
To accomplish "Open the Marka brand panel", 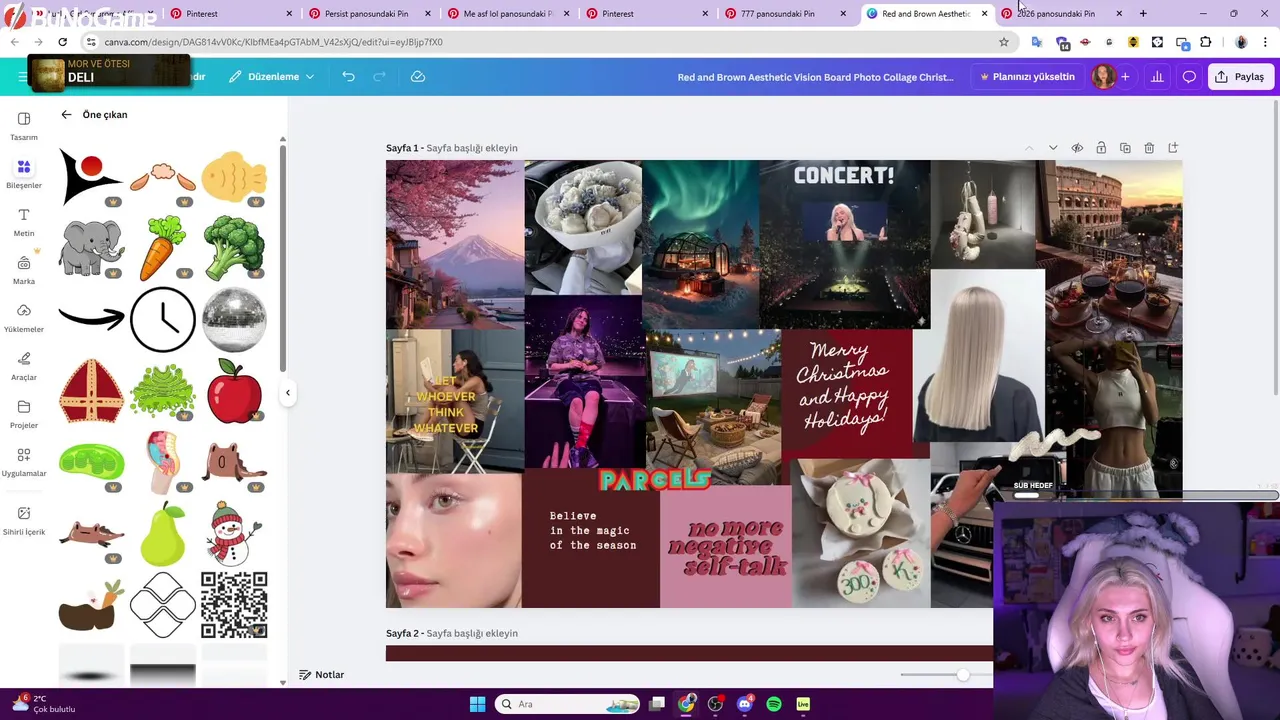I will 24,269.
